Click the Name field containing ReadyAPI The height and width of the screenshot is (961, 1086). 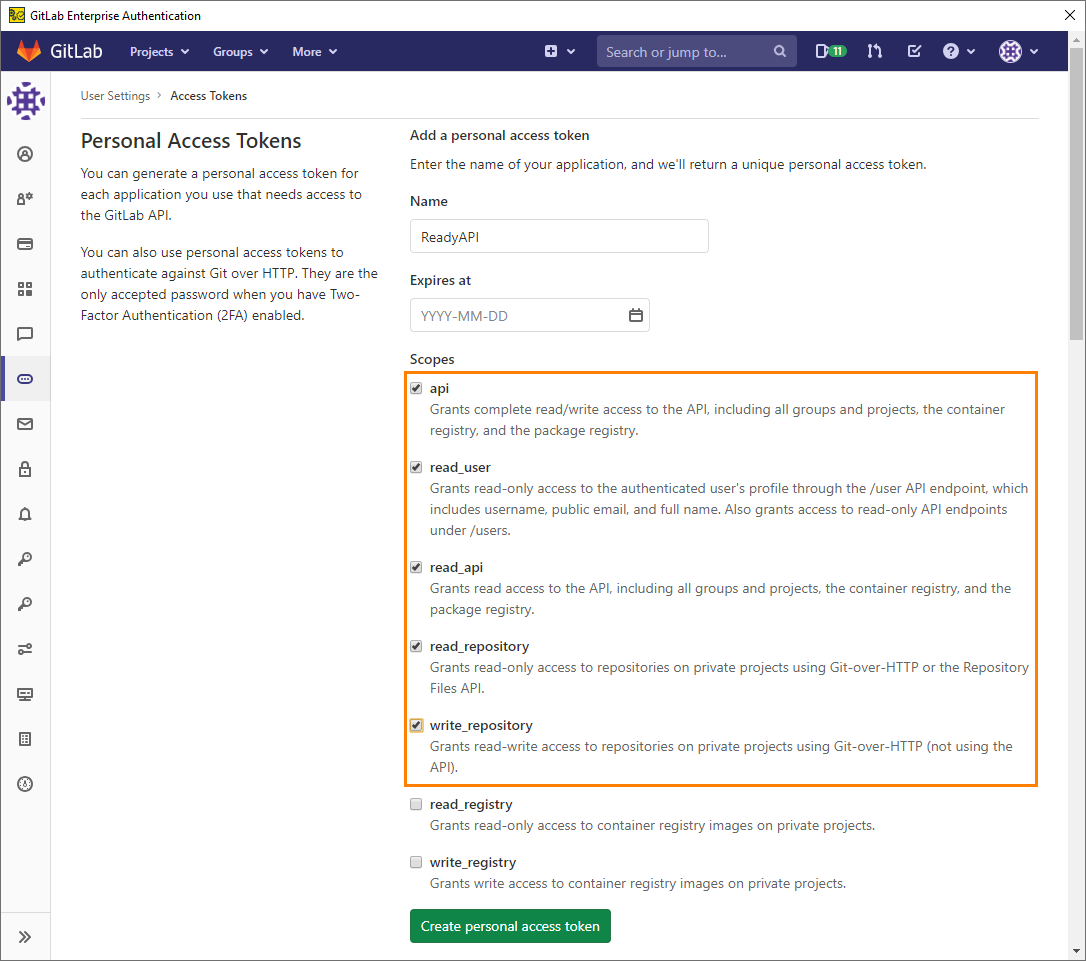pyautogui.click(x=558, y=236)
